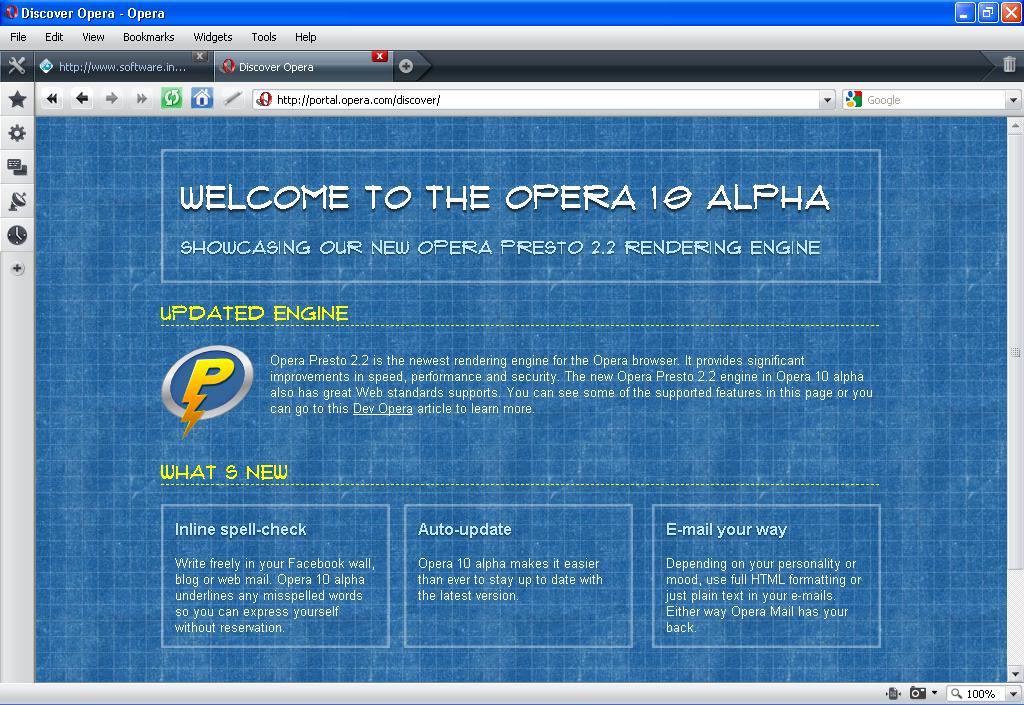Close the Discover Opera tab
The height and width of the screenshot is (705, 1024).
(379, 56)
